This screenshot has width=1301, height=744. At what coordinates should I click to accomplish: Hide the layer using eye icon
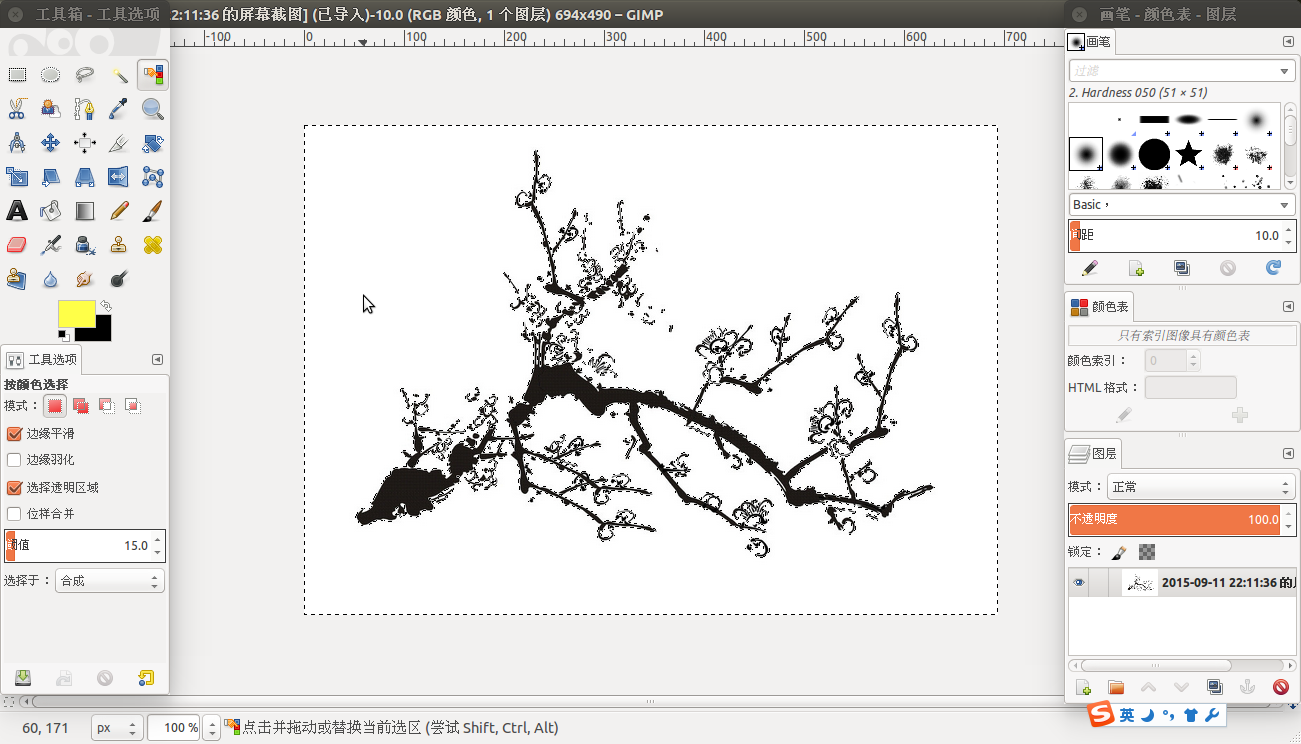[x=1079, y=583]
